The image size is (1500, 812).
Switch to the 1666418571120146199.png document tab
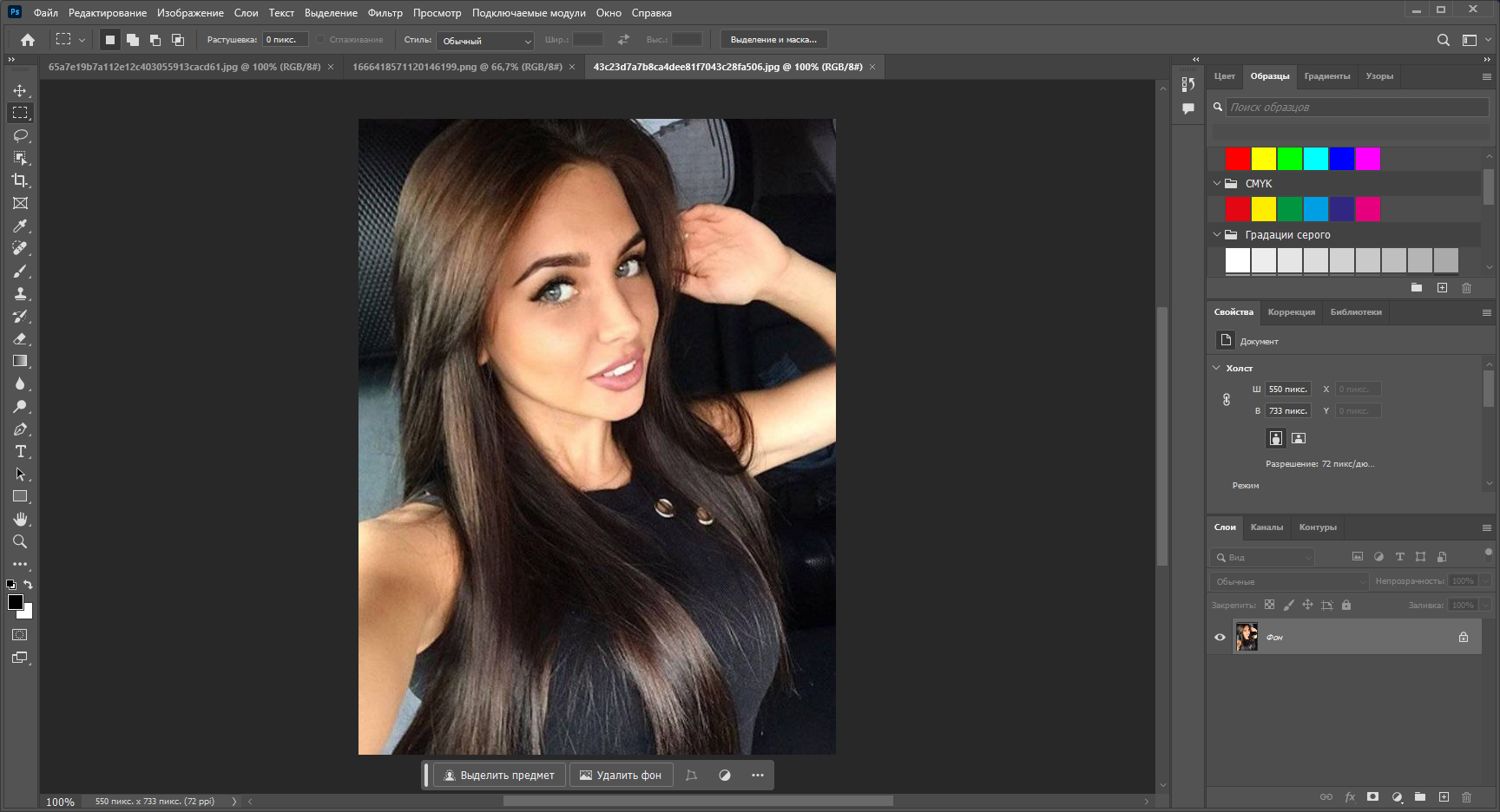pos(457,67)
